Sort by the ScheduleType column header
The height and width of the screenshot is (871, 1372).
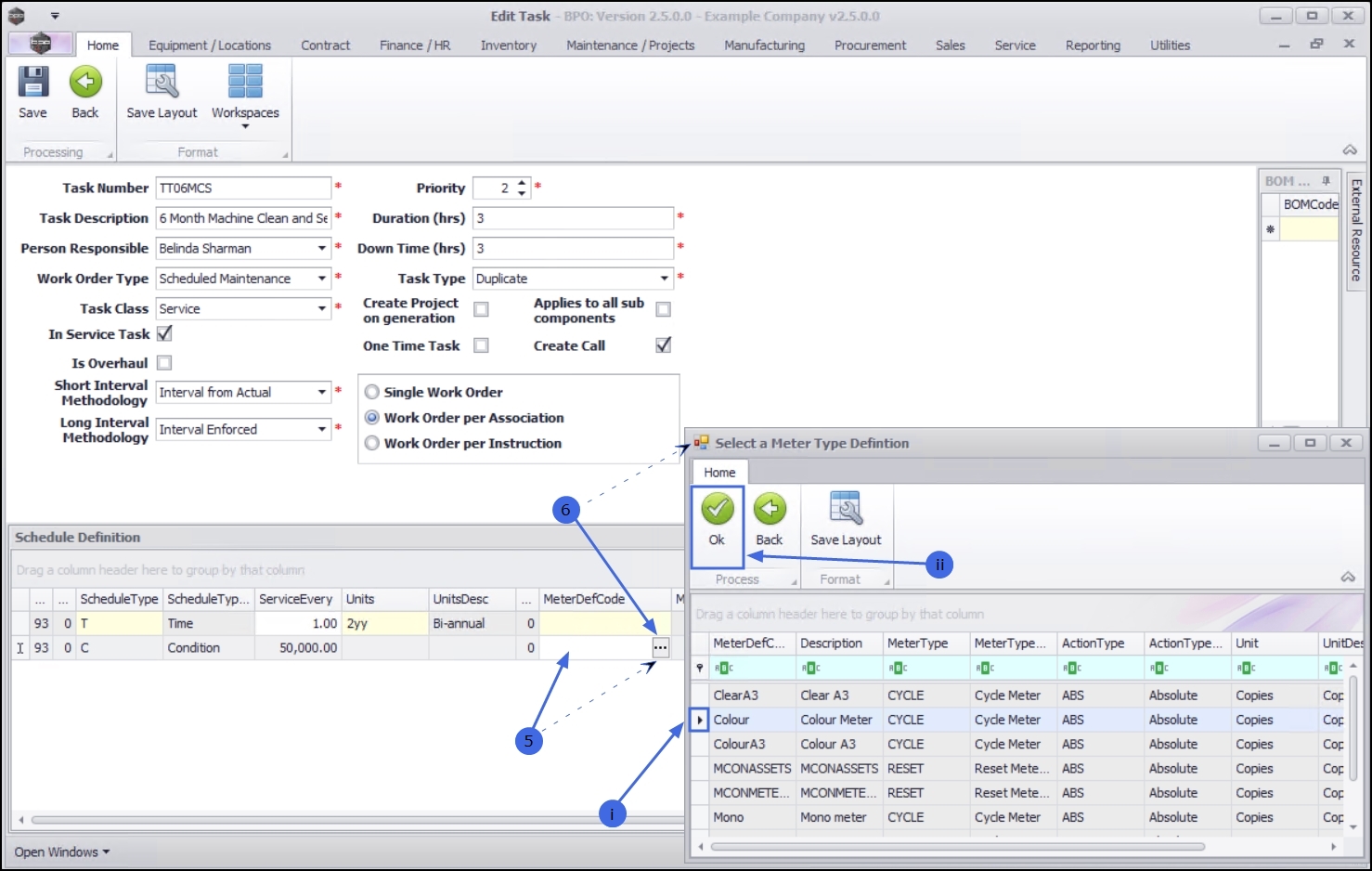point(119,599)
